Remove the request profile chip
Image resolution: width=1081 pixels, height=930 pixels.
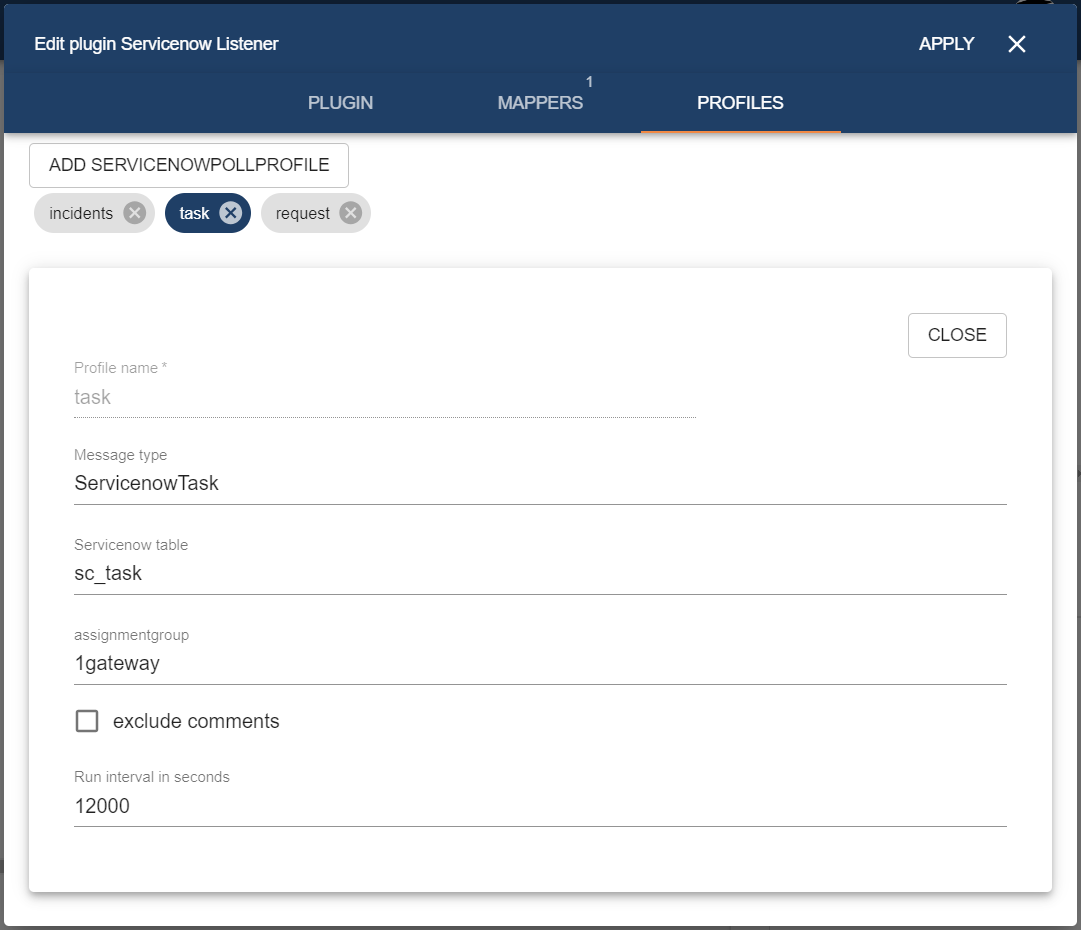(x=350, y=213)
